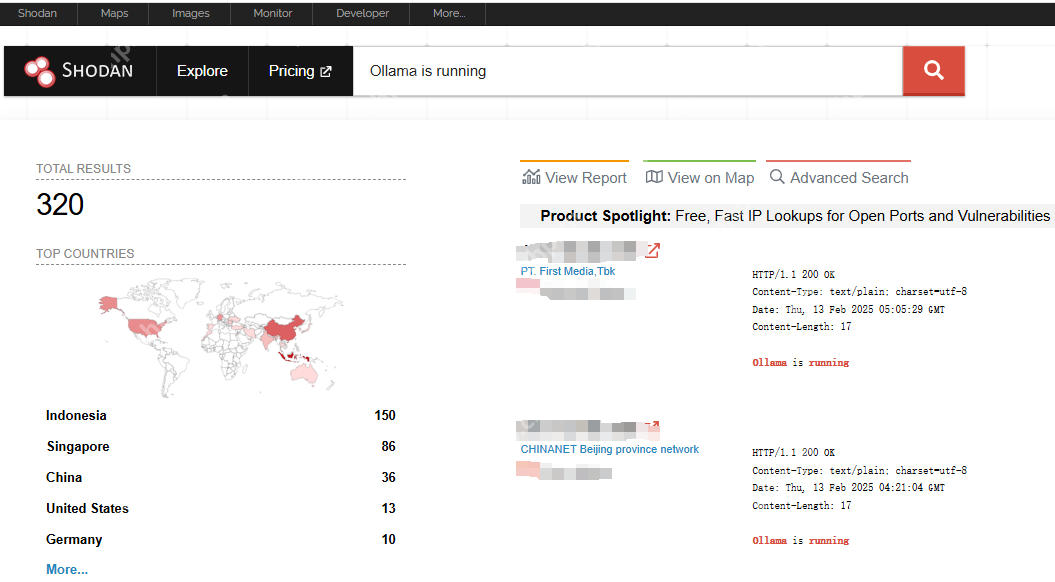Click the View on Map icon
1055x582 pixels.
tap(654, 177)
